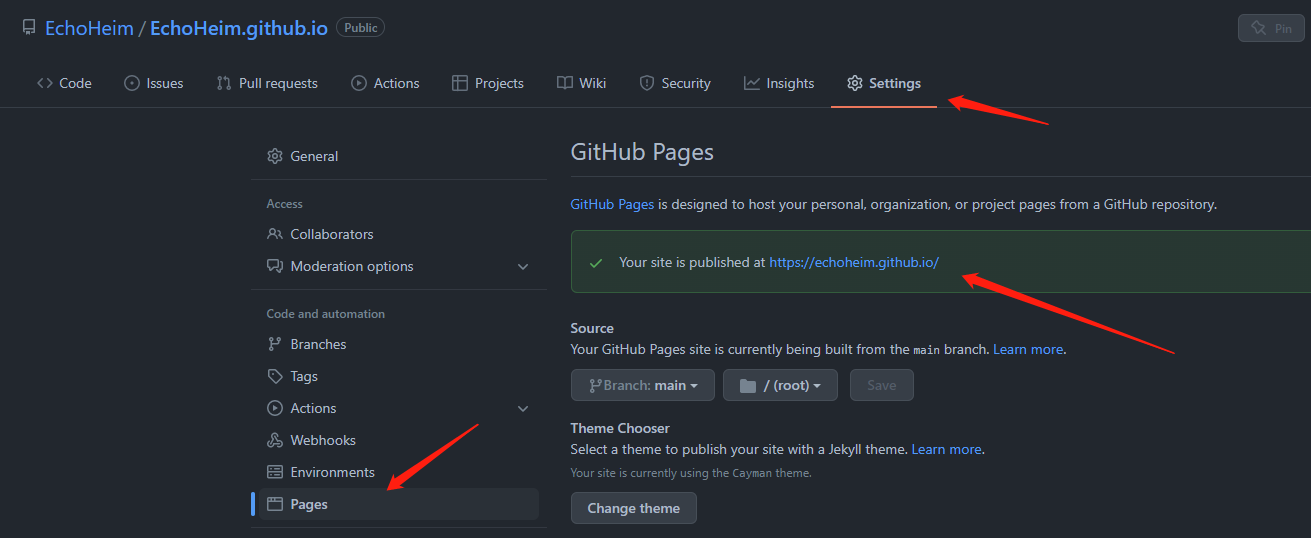Screen dimensions: 1311x538
Task: Click the Tags label icon
Action: click(275, 376)
